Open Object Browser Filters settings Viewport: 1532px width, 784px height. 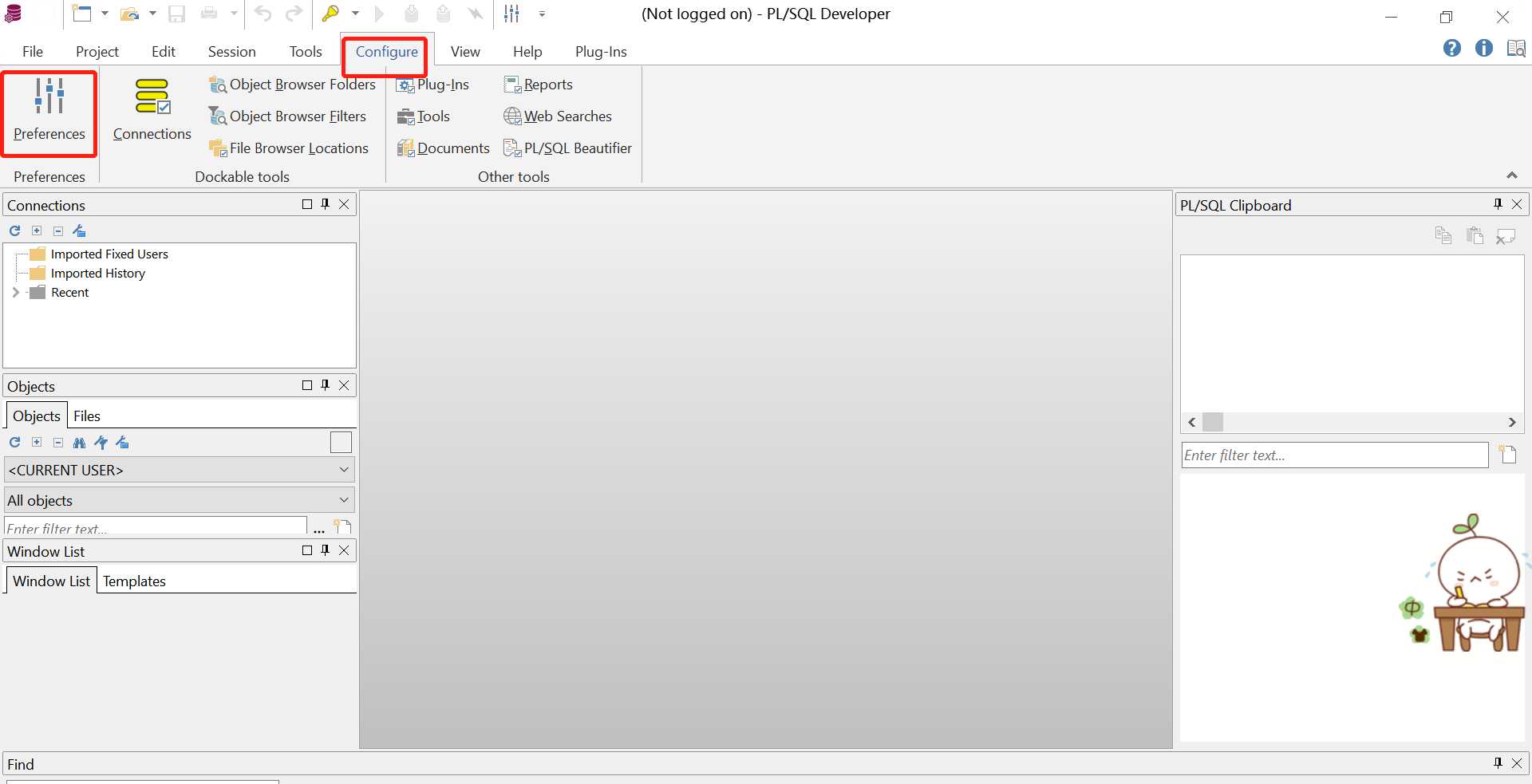pyautogui.click(x=287, y=116)
